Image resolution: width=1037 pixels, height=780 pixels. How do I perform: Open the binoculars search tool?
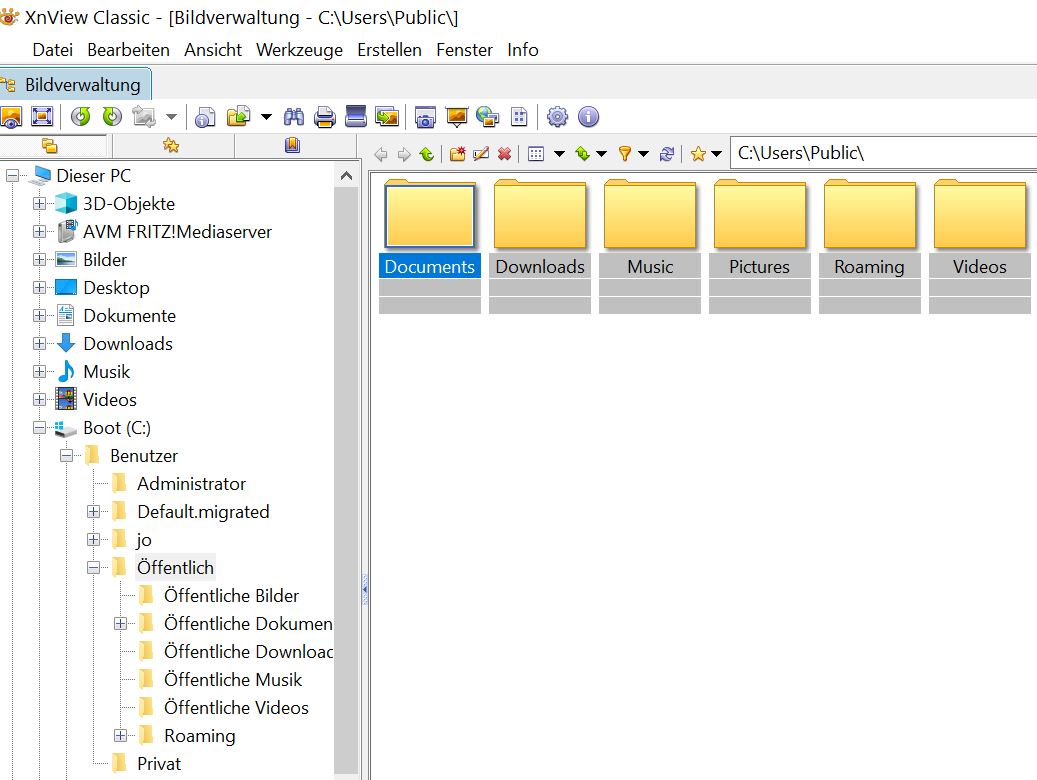[x=294, y=117]
